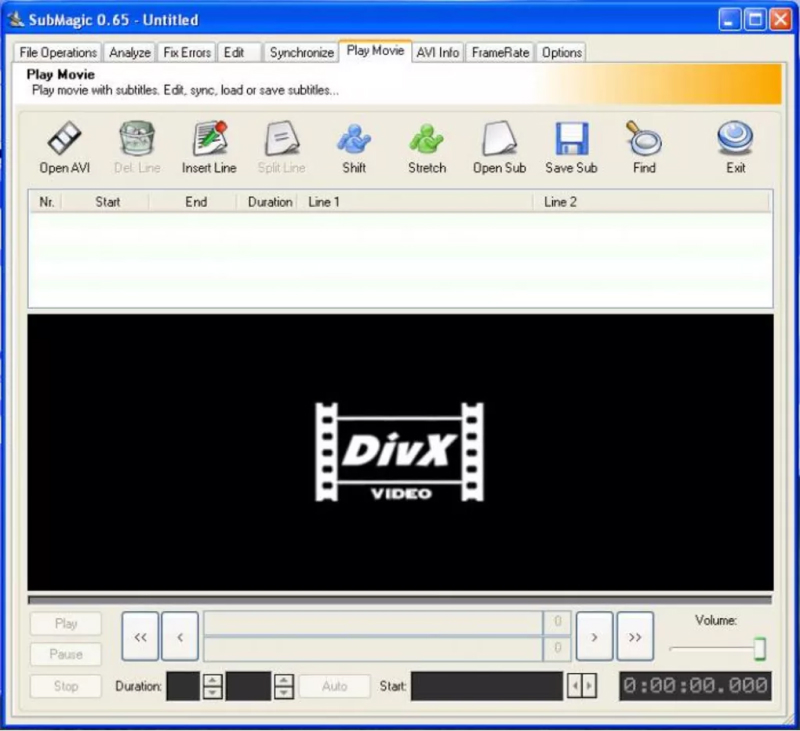
Task: Click the DivX video preview area
Action: (400, 452)
